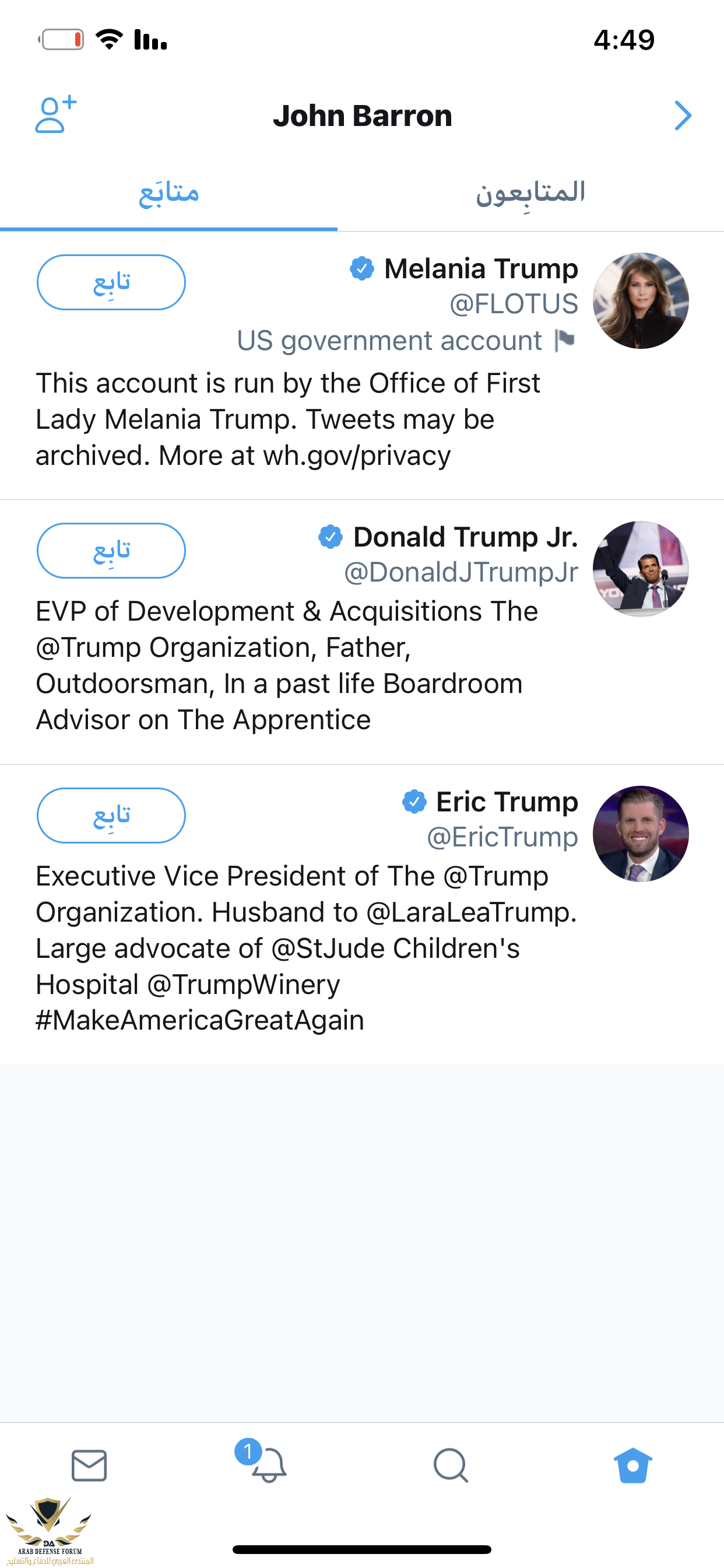The width and height of the screenshot is (724, 1568).
Task: Tap the US government account flag icon
Action: click(x=565, y=341)
